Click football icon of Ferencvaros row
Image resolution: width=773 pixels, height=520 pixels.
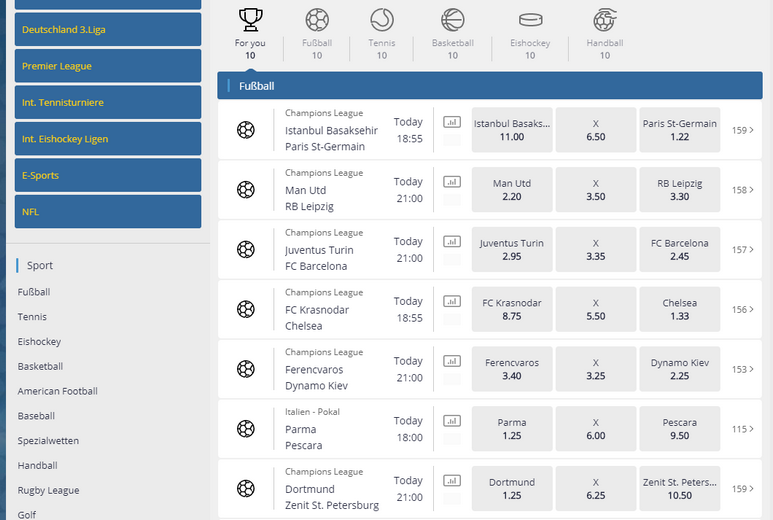tap(246, 369)
